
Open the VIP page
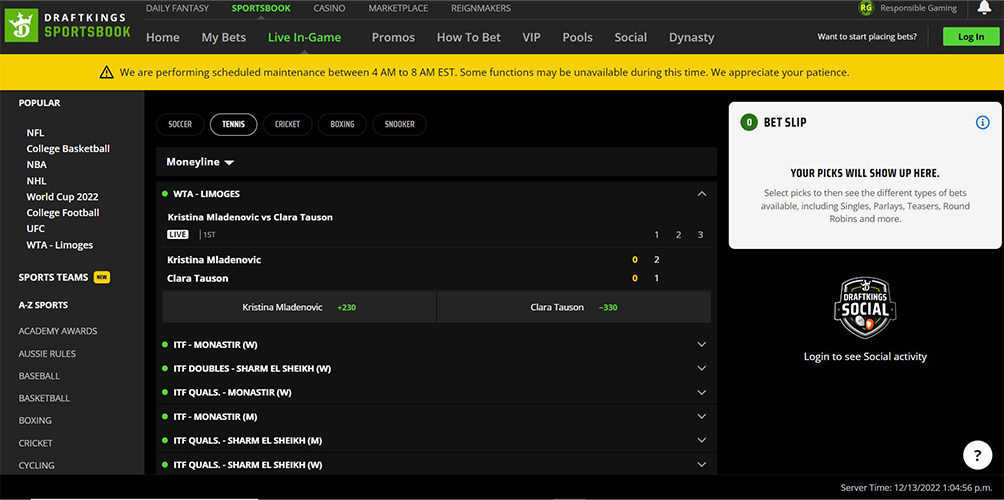(x=531, y=37)
